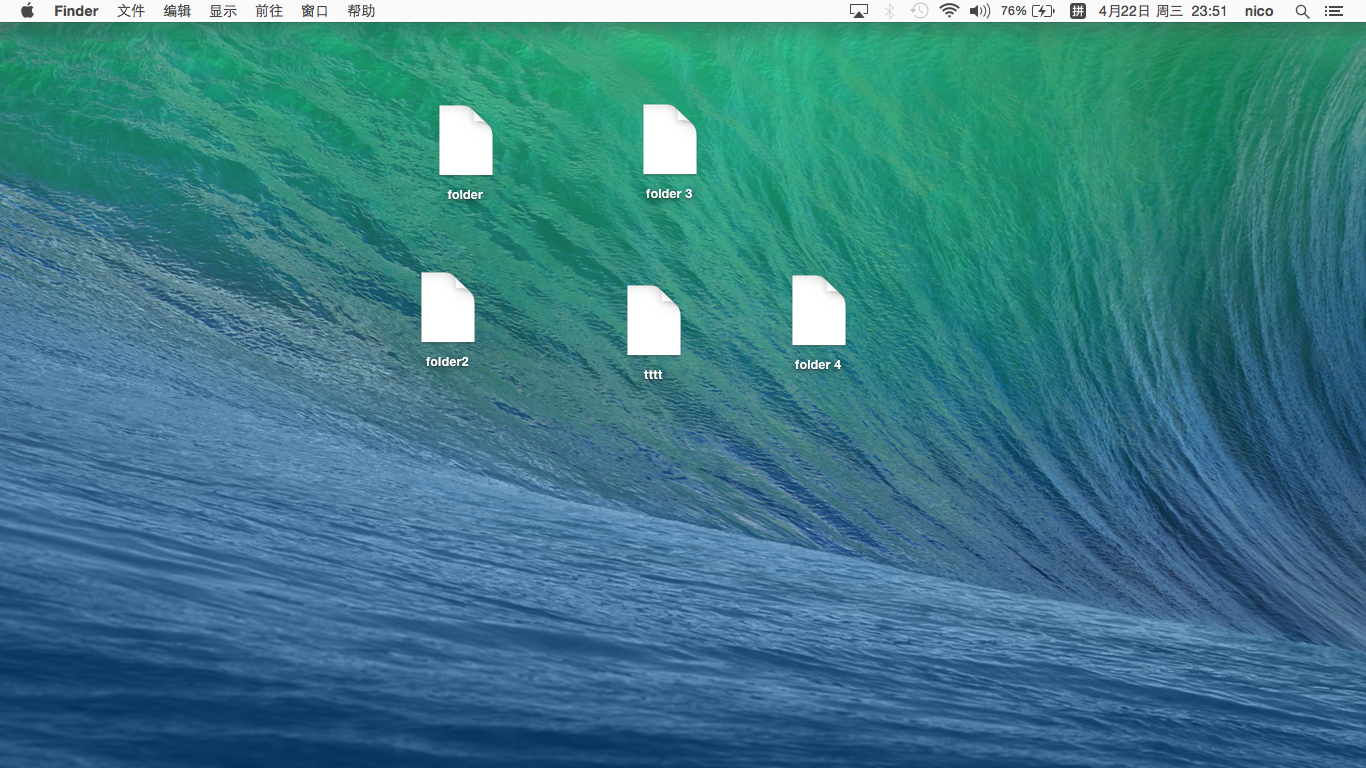This screenshot has height=768, width=1366.
Task: Click the 'folder 4' file icon
Action: [819, 311]
